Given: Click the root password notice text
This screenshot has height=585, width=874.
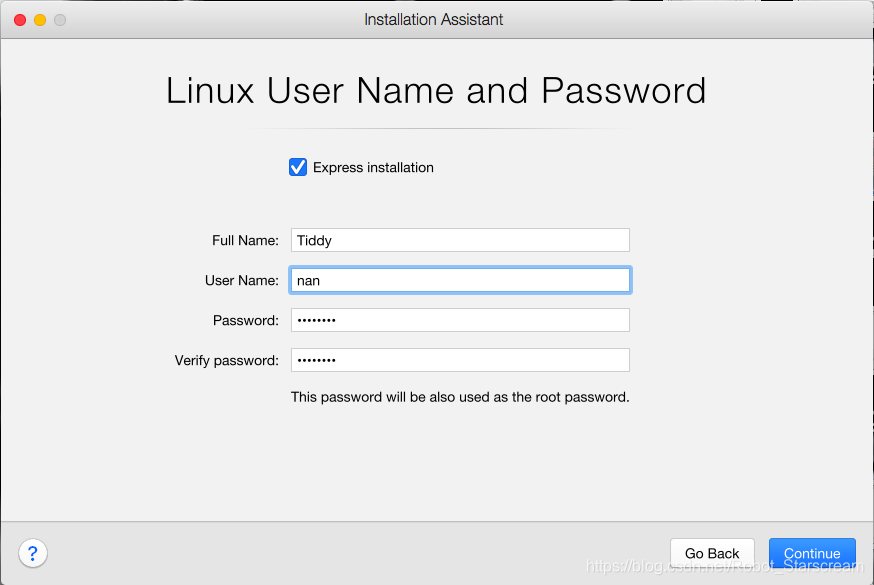Looking at the screenshot, I should (x=460, y=397).
